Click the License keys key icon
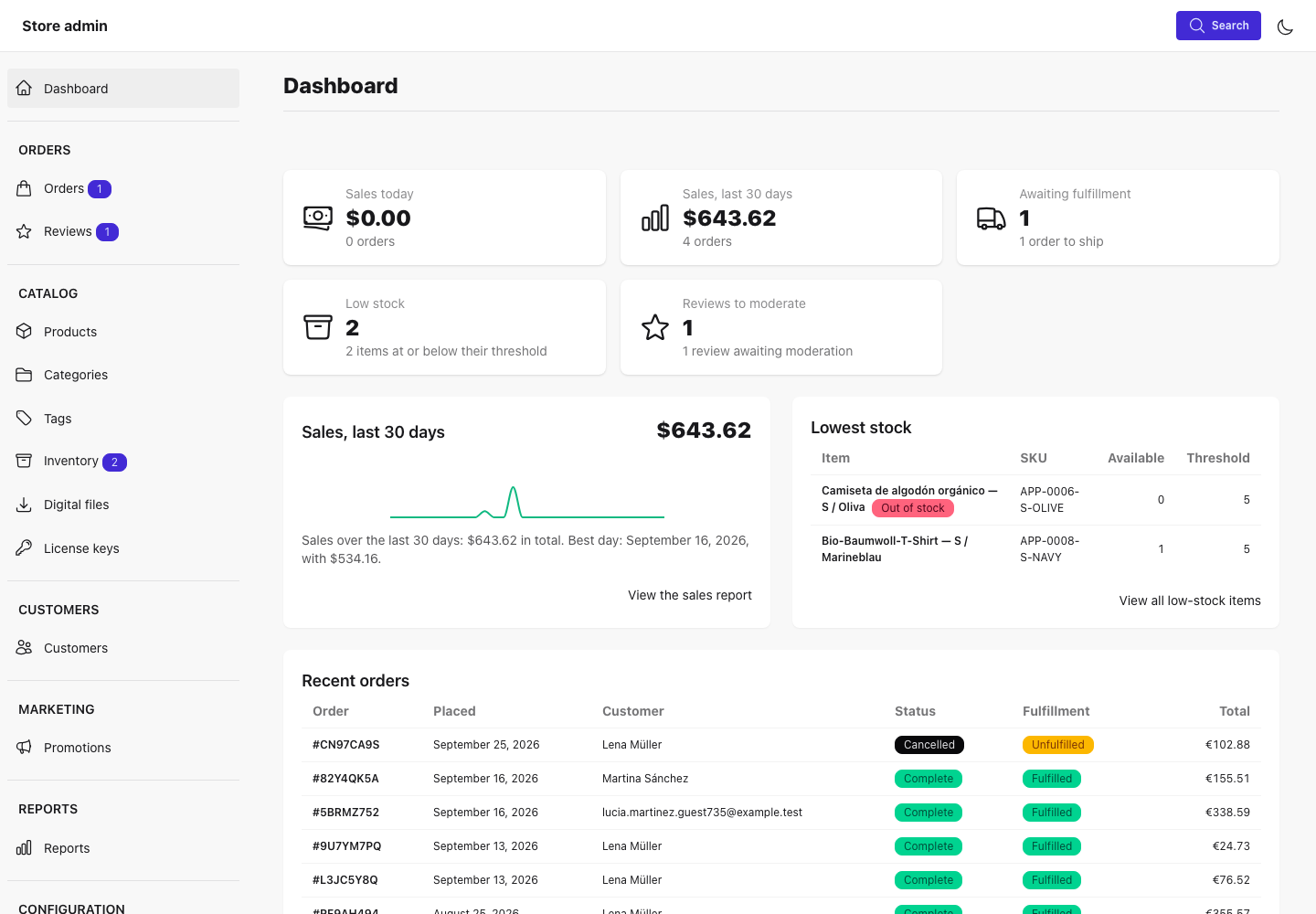Screen dimensions: 1316x914 [25, 547]
